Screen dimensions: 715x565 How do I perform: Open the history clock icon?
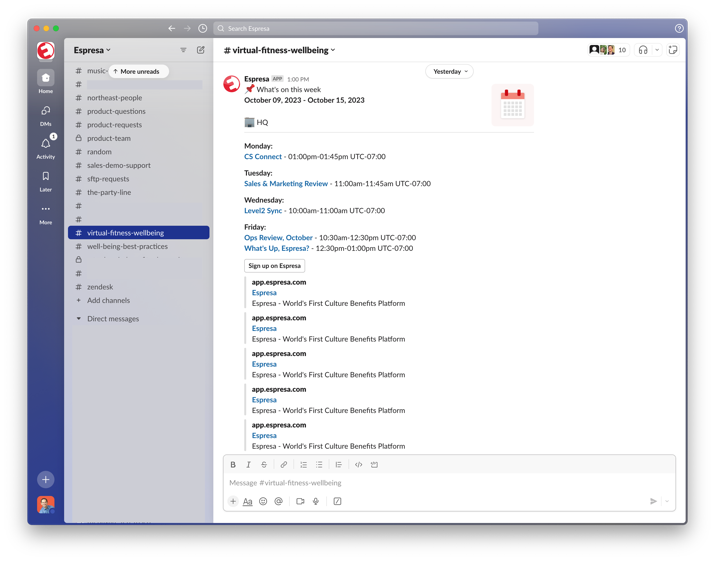pos(202,28)
